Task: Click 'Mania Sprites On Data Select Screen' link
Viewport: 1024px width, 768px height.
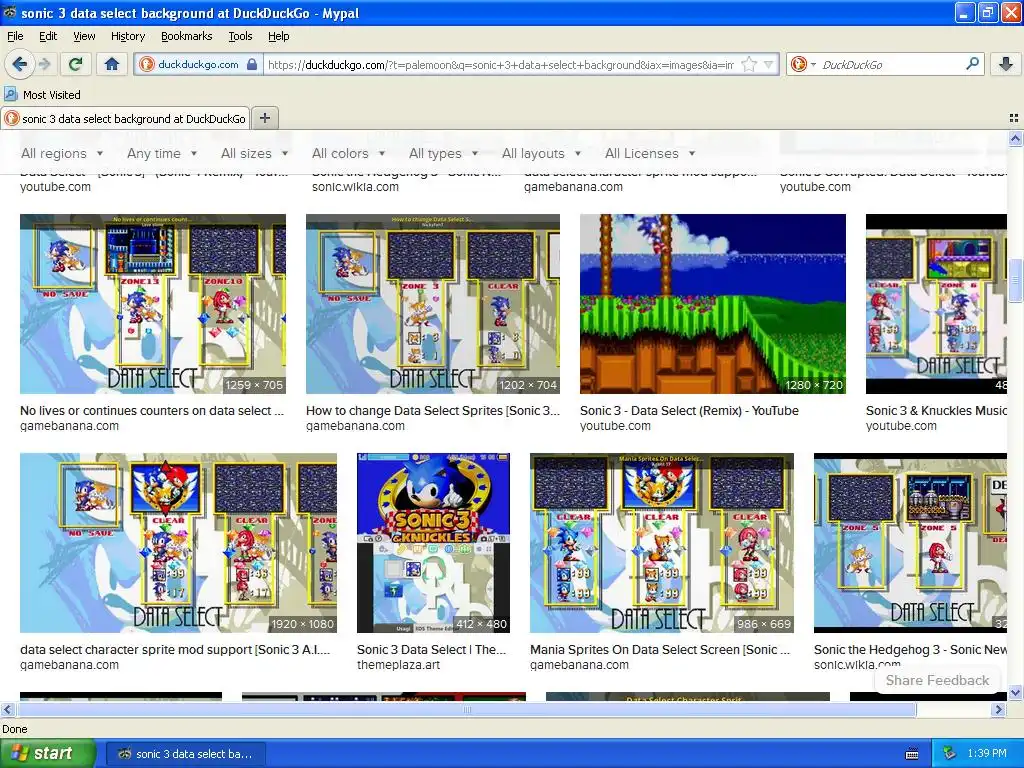Action: pyautogui.click(x=660, y=650)
